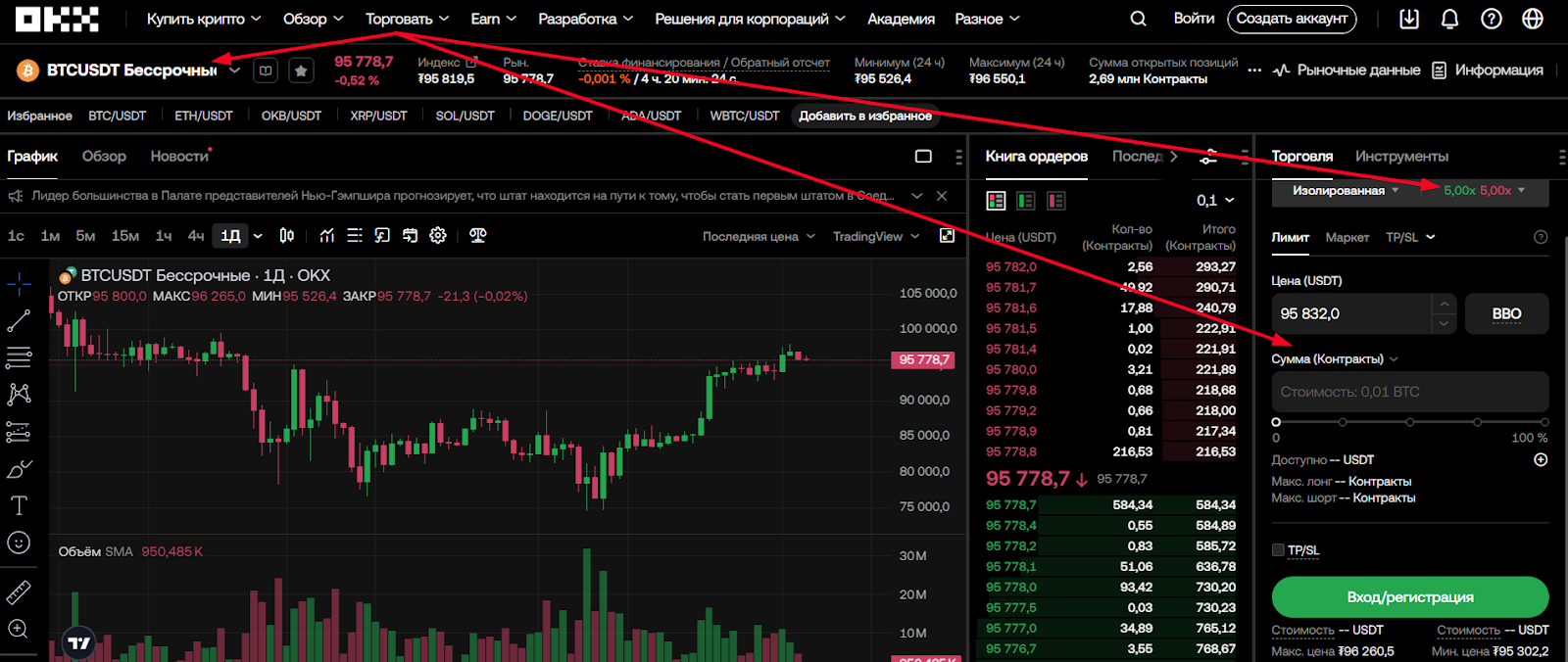Open the help question mark in the top bar
Screen dimensions: 1568x662
pos(1492,19)
